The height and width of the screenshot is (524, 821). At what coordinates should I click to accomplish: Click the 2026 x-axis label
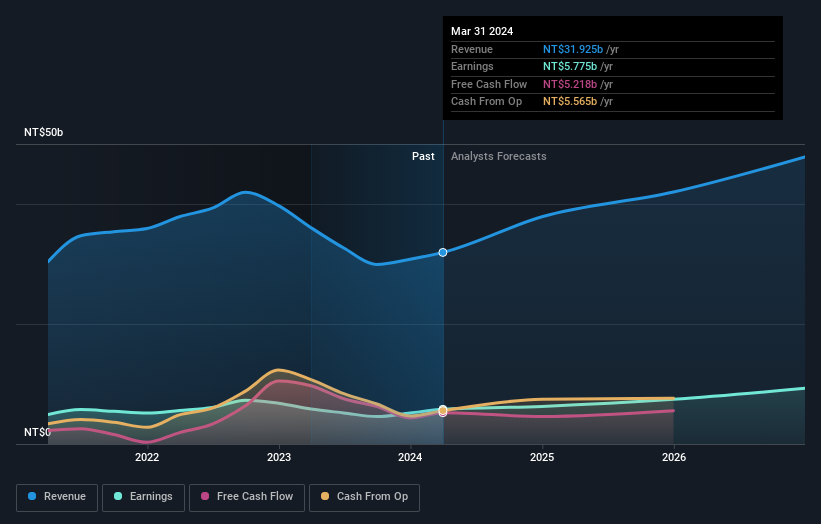(x=674, y=457)
